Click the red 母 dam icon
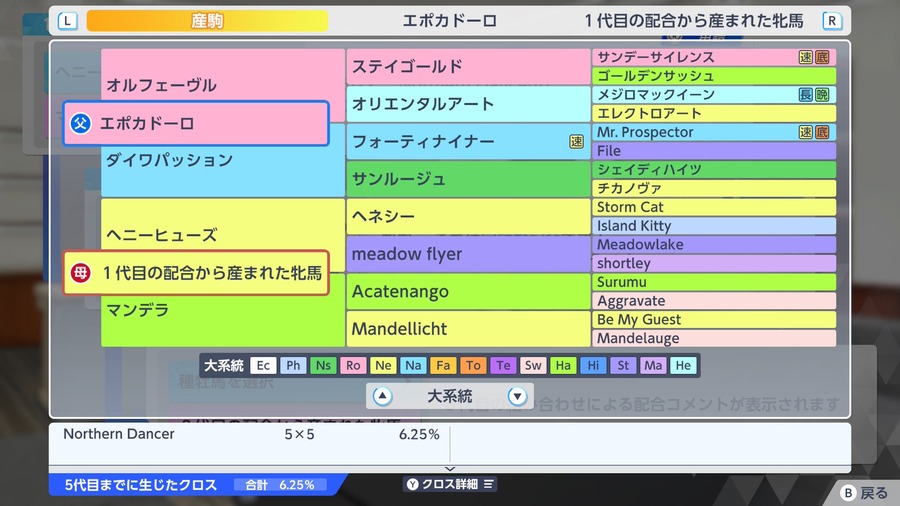Image resolution: width=900 pixels, height=506 pixels. pyautogui.click(x=80, y=273)
